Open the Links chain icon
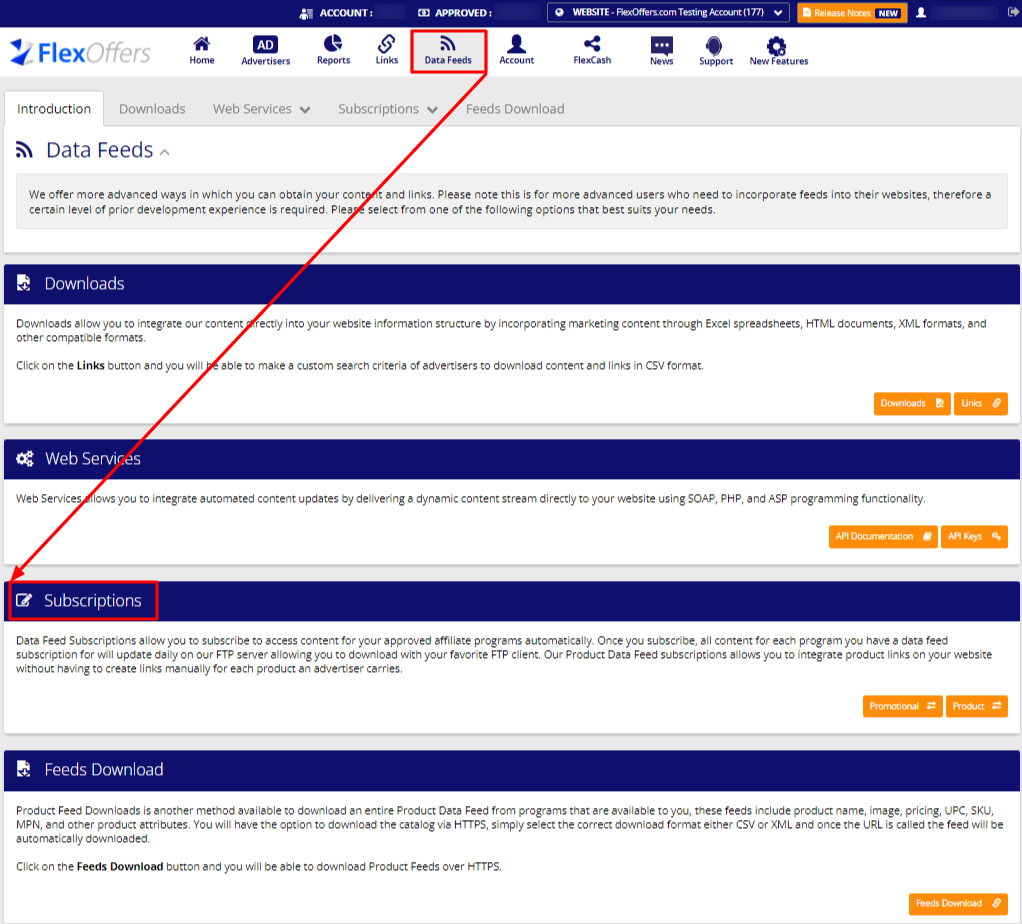Screen dimensions: 1022x924 (387, 44)
